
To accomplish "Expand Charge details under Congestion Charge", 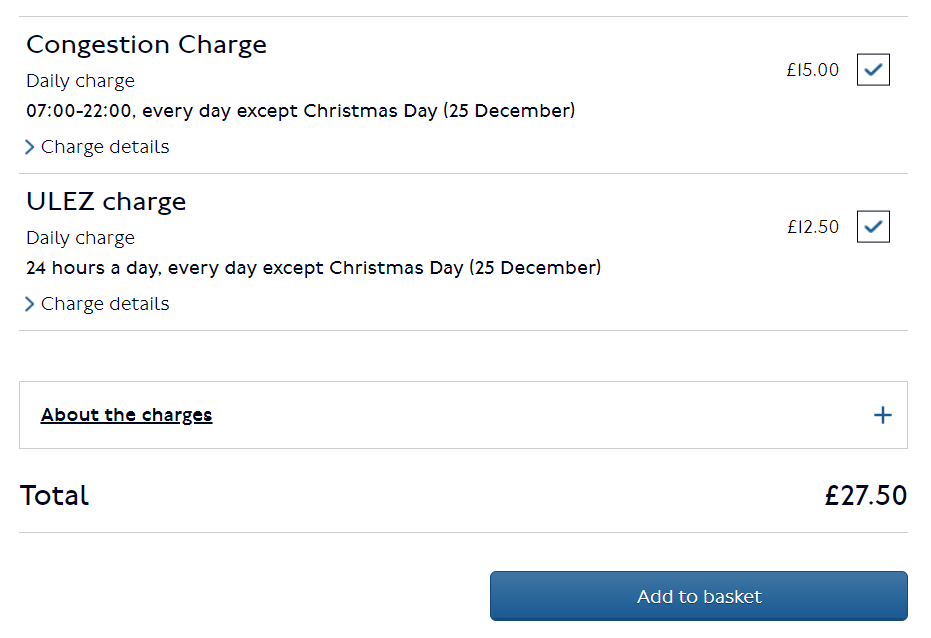I will click(104, 147).
